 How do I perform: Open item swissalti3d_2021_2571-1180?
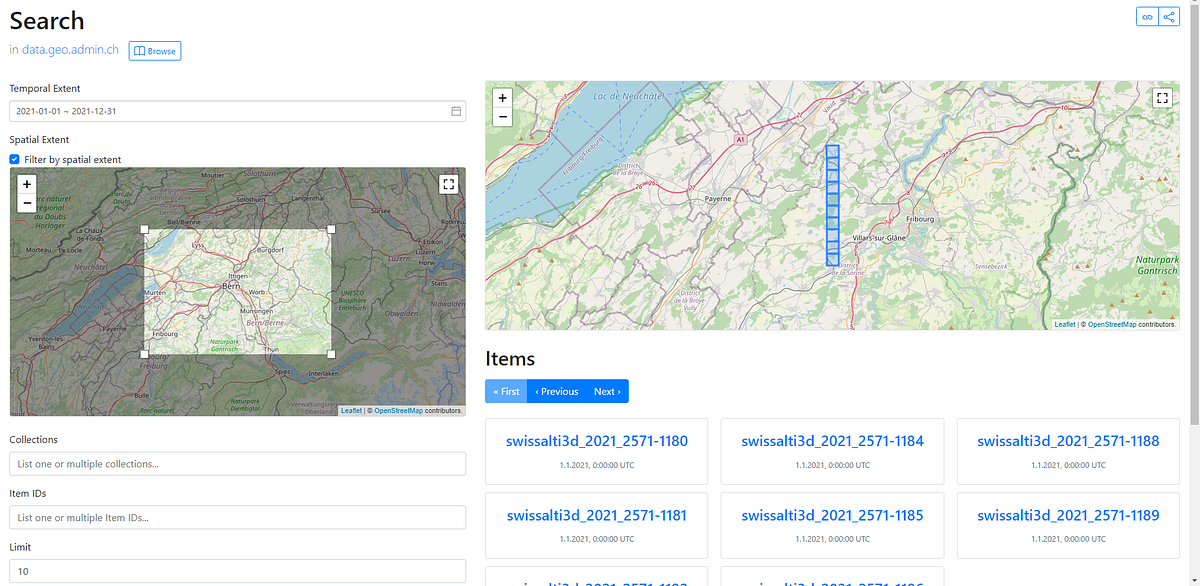coord(595,440)
